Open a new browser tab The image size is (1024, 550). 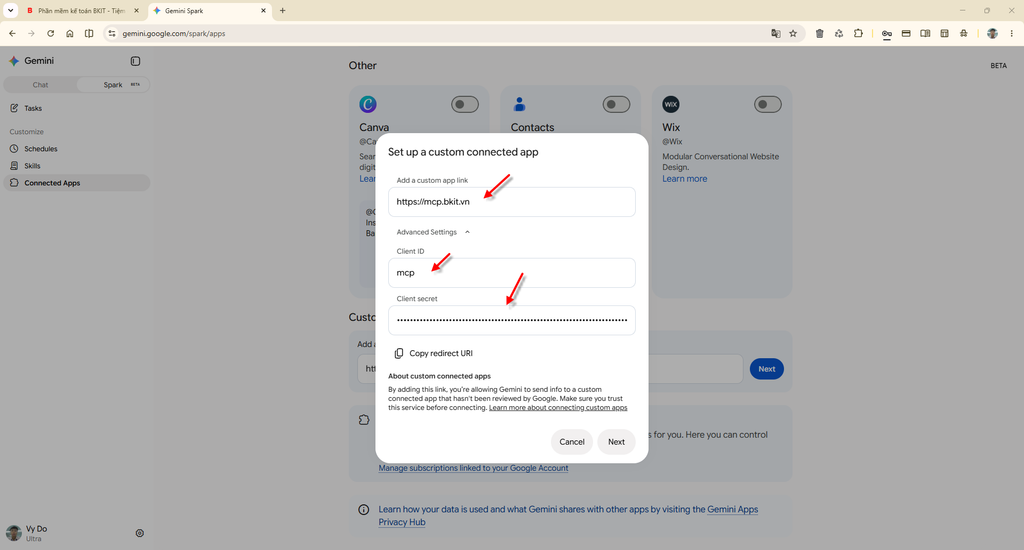point(283,10)
